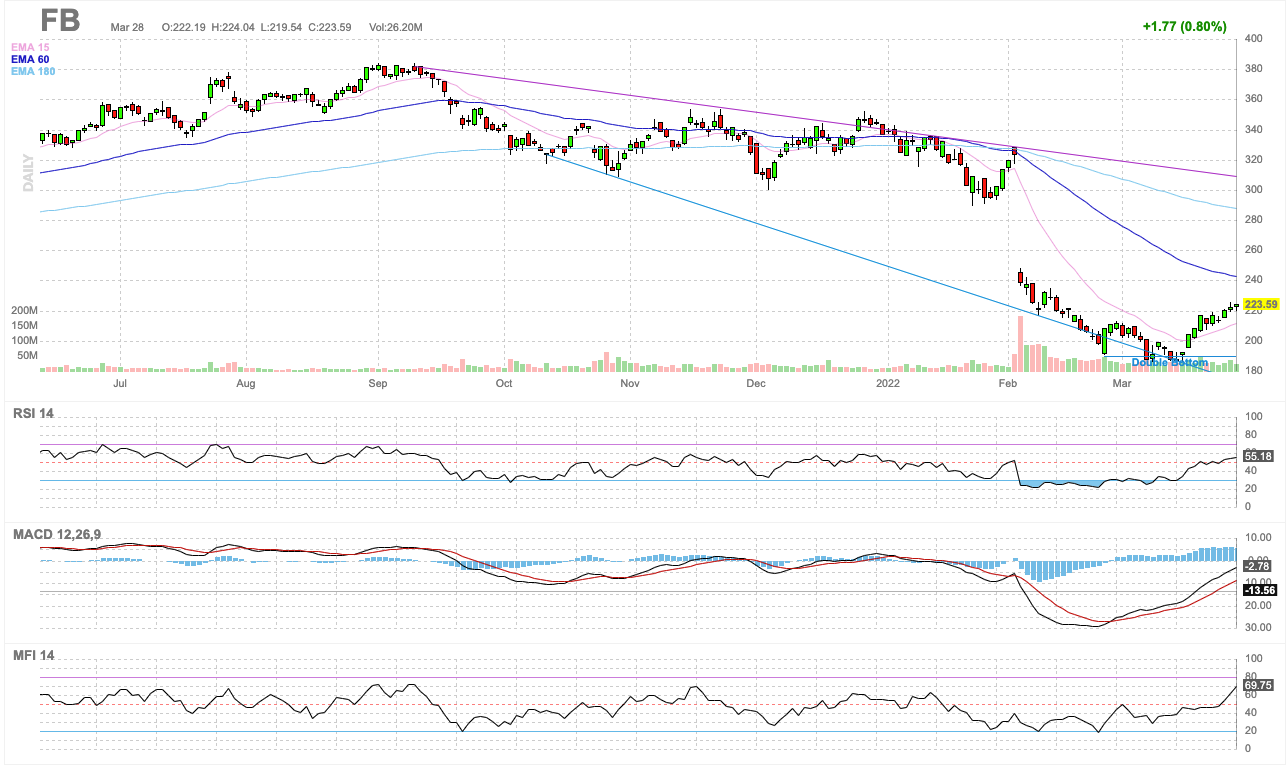Image resolution: width=1286 pixels, height=765 pixels.
Task: Click the 10.00 MACD axis label
Action: pos(1258,538)
